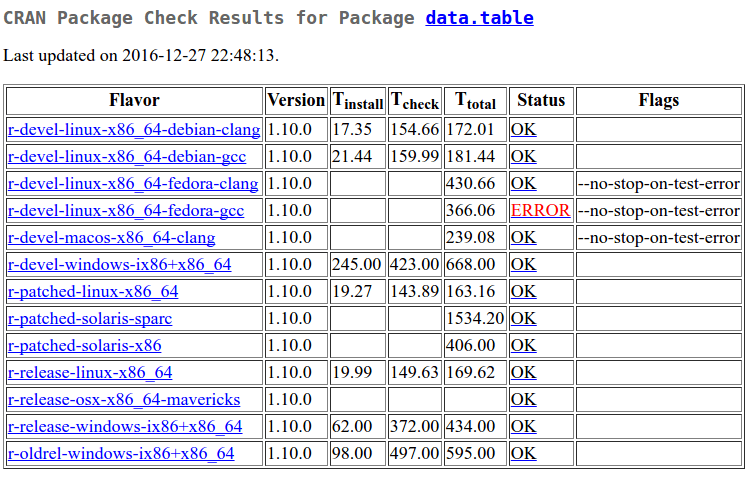The height and width of the screenshot is (477, 753).
Task: Open r-release-osx-x86_64-mavericks flavor link
Action: 124,400
